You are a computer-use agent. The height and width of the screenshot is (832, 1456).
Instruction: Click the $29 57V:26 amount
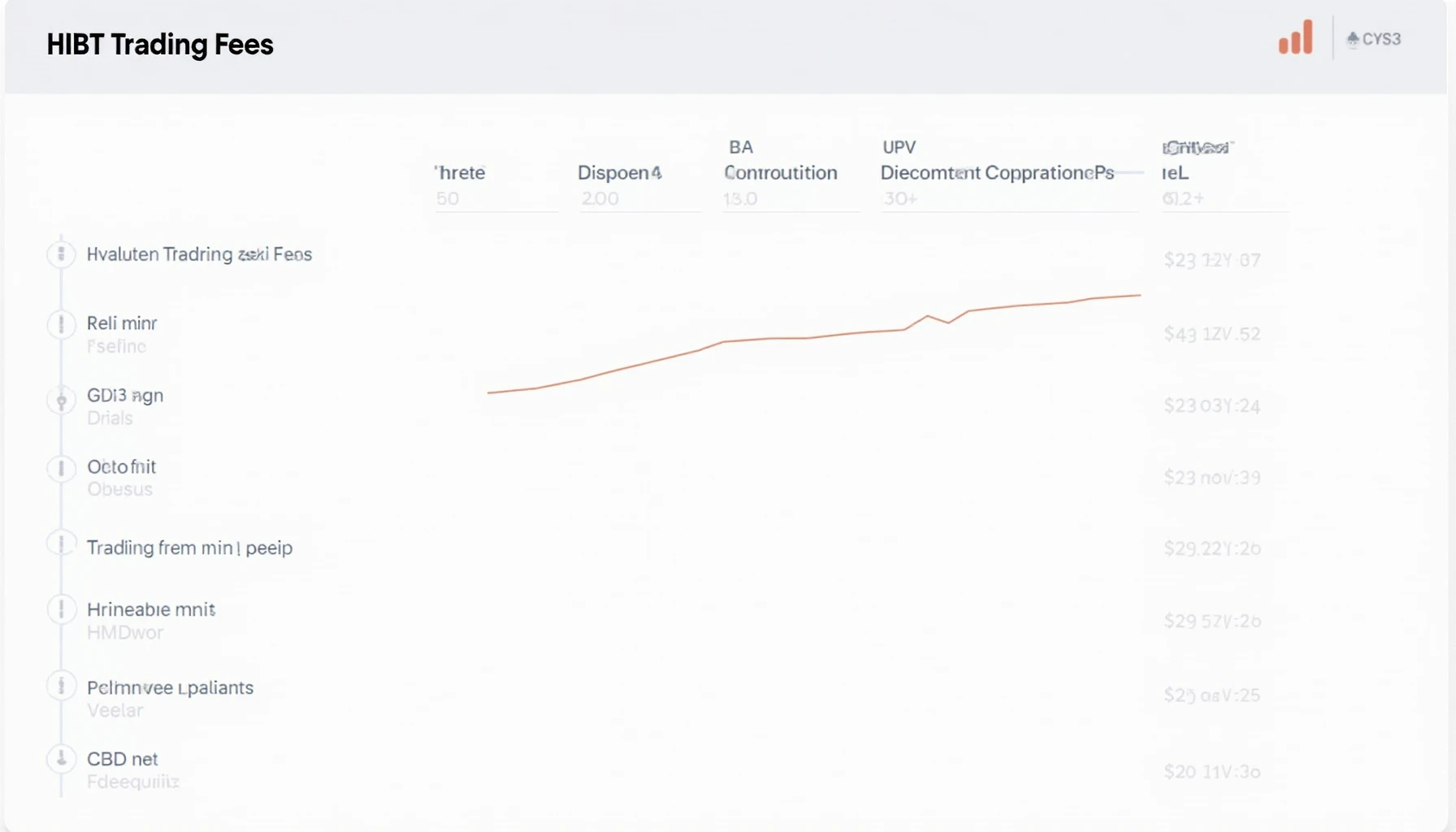[1212, 622]
